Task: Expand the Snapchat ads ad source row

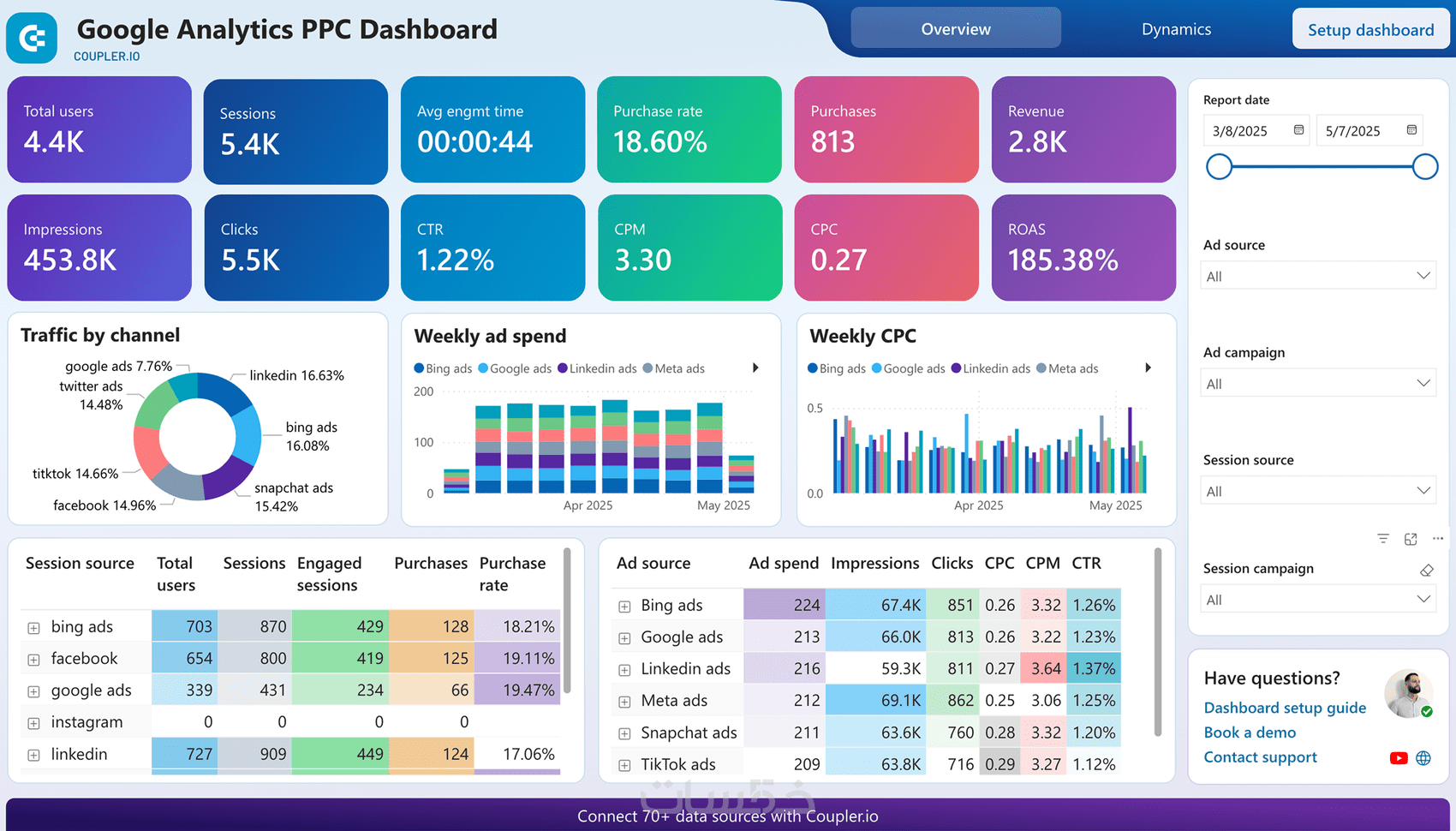Action: (624, 734)
